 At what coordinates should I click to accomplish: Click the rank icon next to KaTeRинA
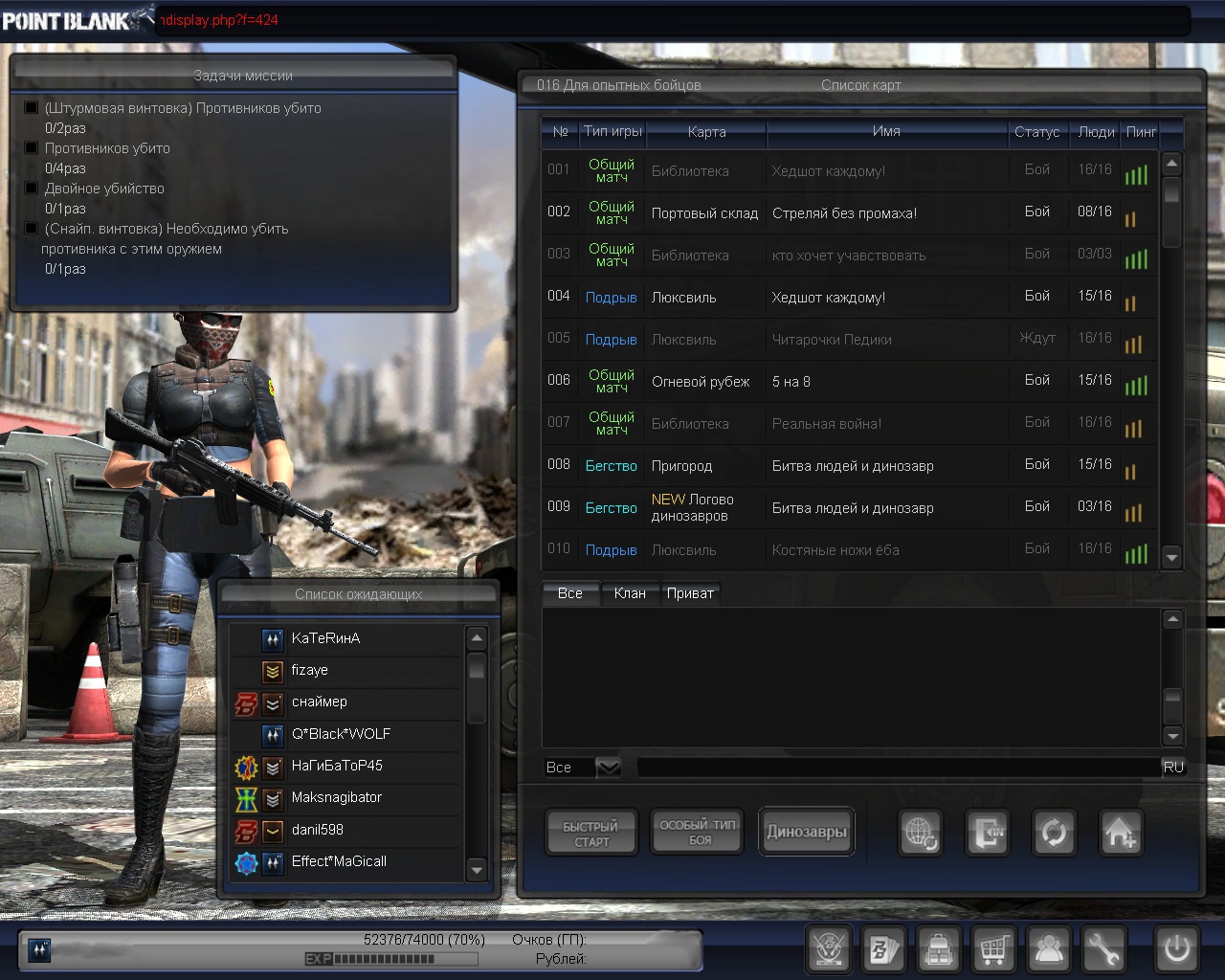point(273,639)
